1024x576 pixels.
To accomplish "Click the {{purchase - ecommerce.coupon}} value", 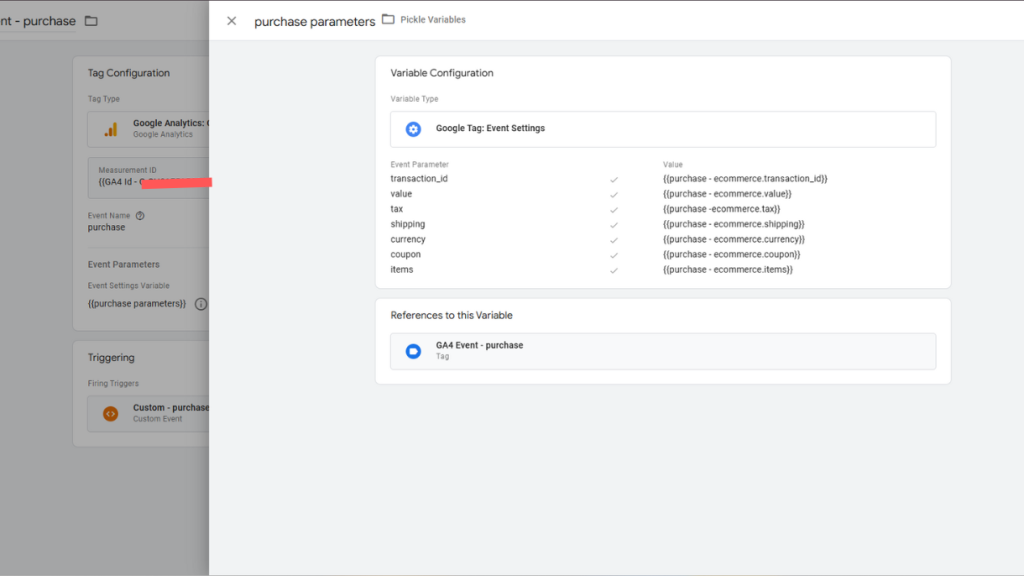I will coord(731,254).
